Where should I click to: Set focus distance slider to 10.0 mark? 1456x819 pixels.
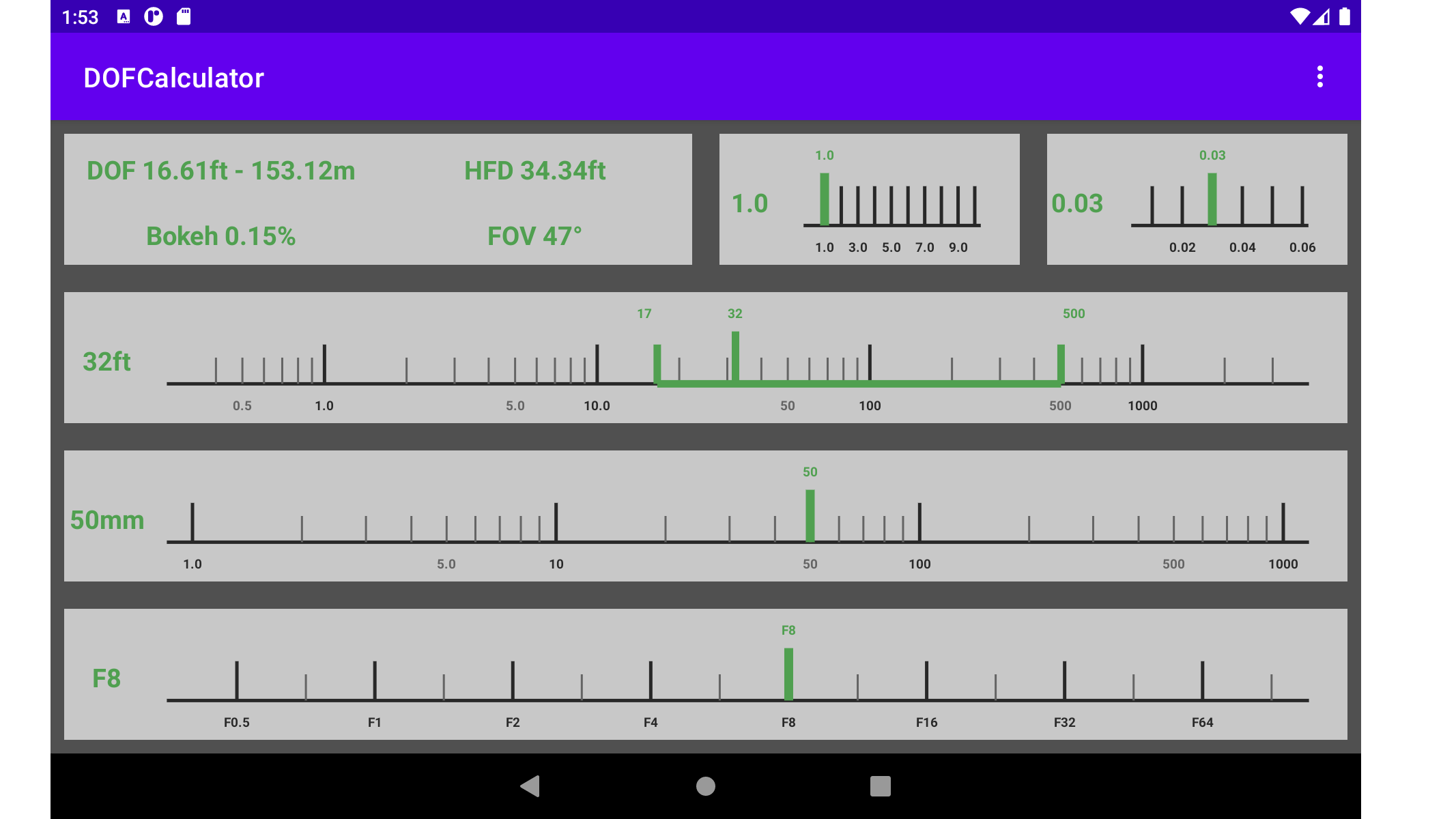point(597,364)
